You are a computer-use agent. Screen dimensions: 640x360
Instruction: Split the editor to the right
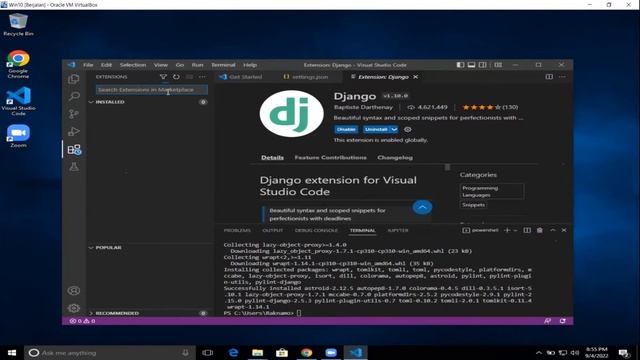coord(549,77)
